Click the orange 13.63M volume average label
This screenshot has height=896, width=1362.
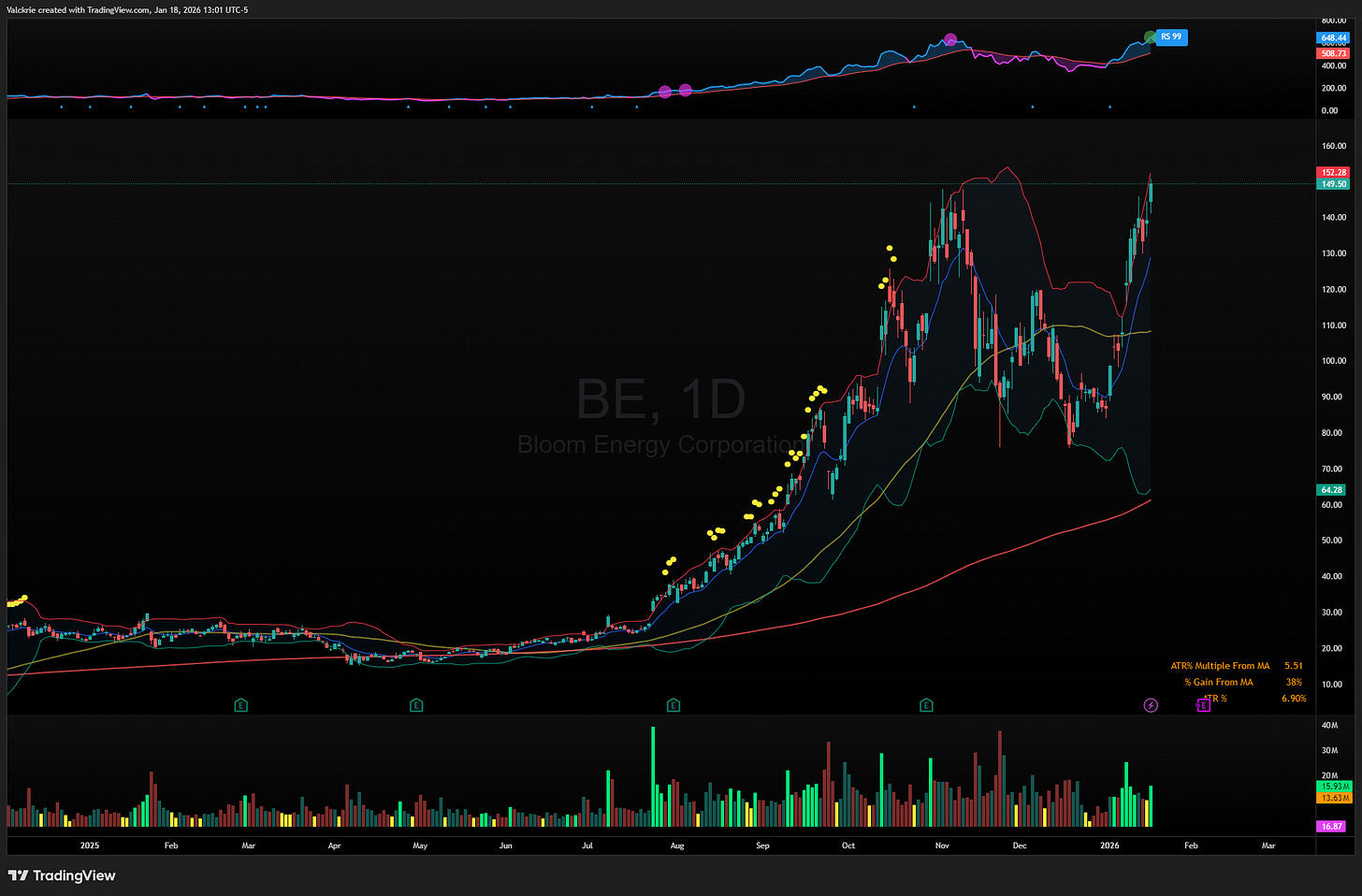click(1333, 798)
